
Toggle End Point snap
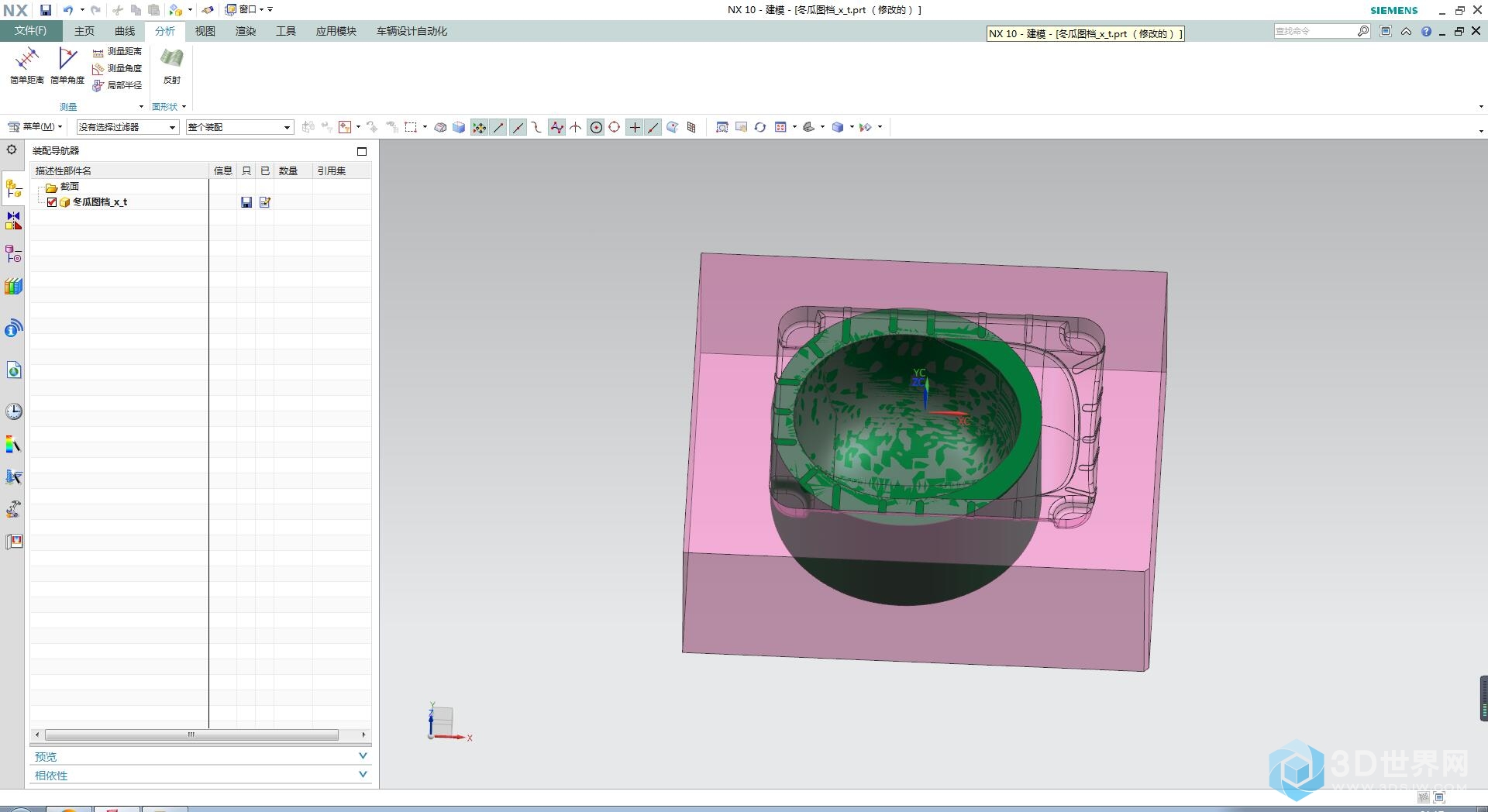[x=498, y=127]
